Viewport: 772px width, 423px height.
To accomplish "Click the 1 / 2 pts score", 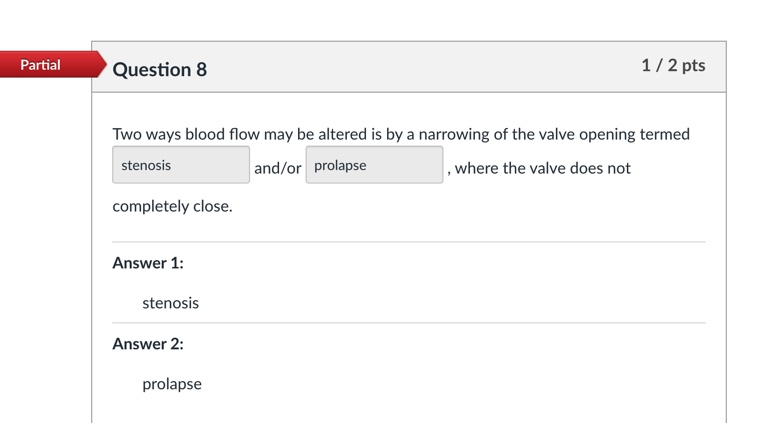I will 673,66.
